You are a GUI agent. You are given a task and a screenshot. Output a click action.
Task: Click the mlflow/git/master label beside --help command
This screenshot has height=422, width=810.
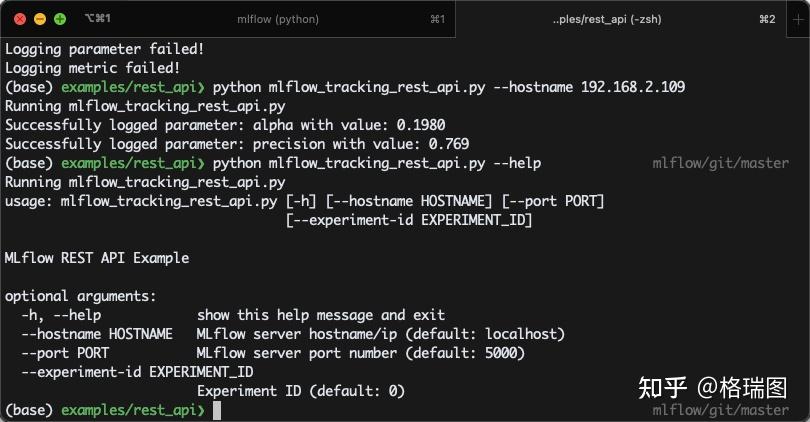720,163
